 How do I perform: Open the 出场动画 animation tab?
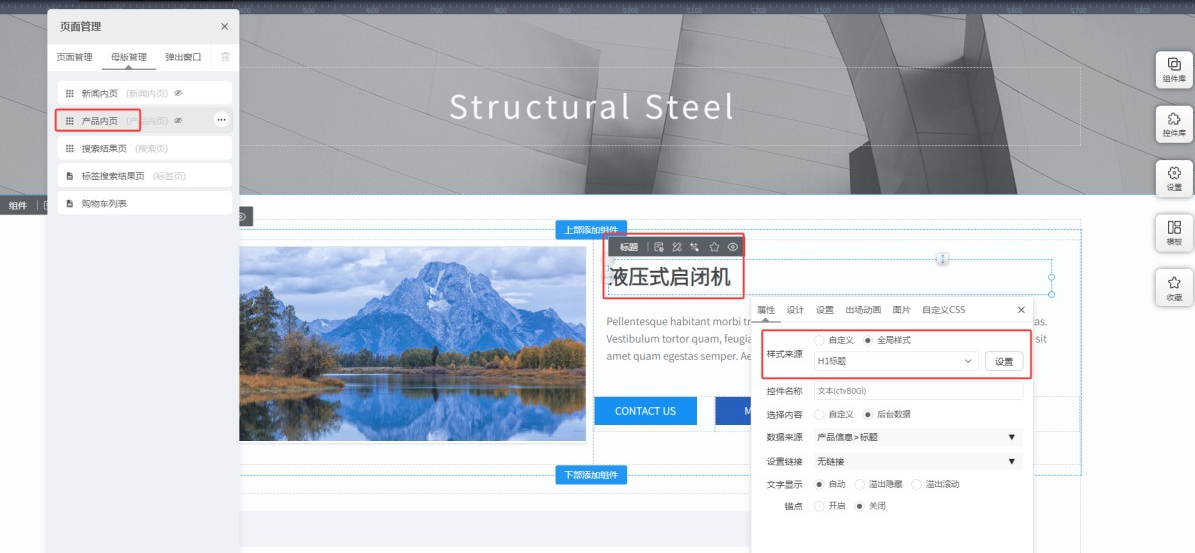pos(863,310)
